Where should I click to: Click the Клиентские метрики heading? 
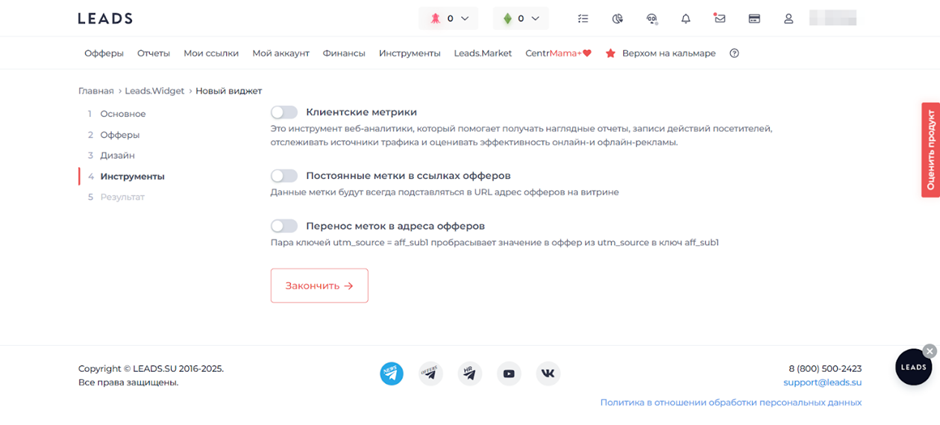click(x=361, y=112)
